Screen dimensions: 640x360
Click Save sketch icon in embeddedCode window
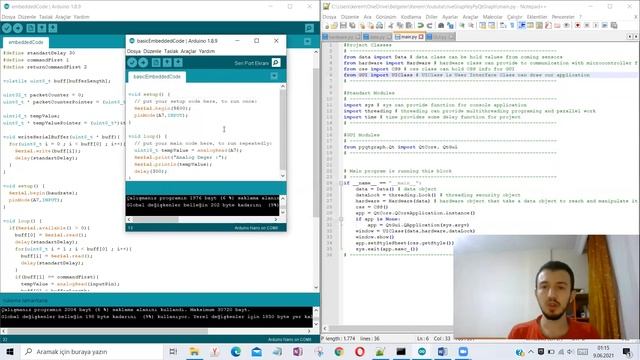pyautogui.click(x=53, y=28)
